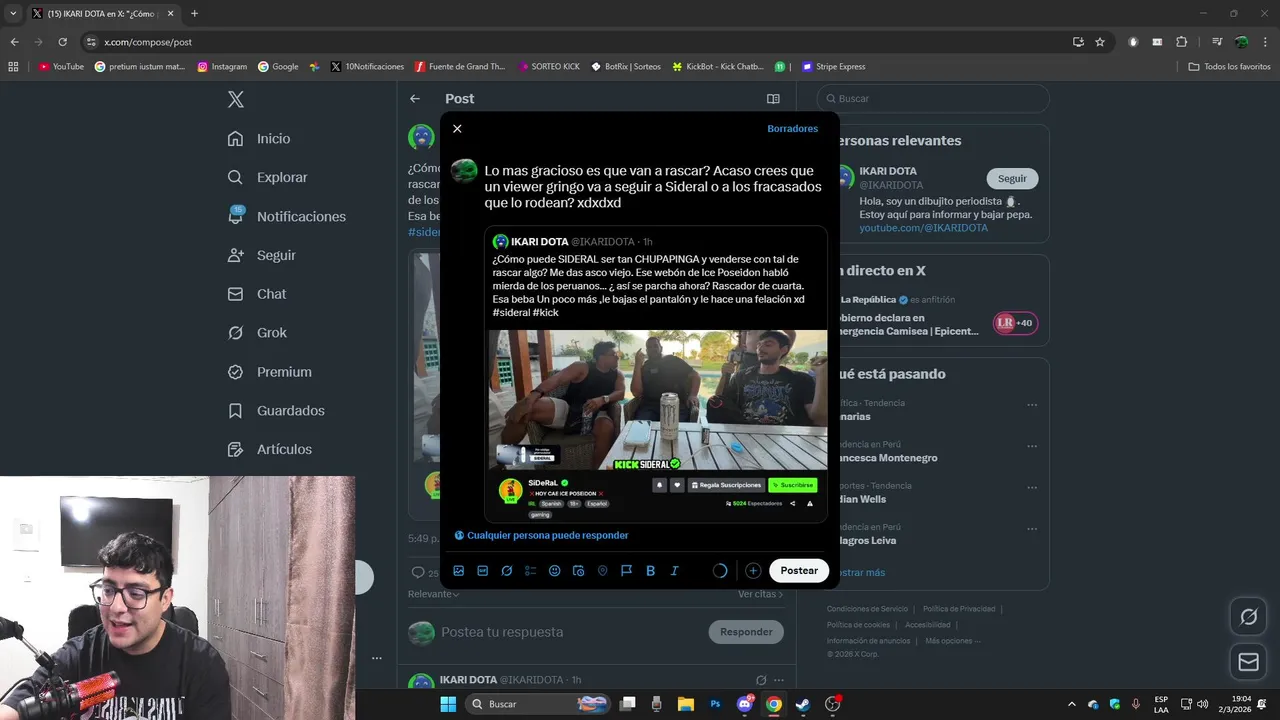This screenshot has width=1280, height=720.
Task: Expand the Relevante replies sort dropdown
Action: pos(434,594)
